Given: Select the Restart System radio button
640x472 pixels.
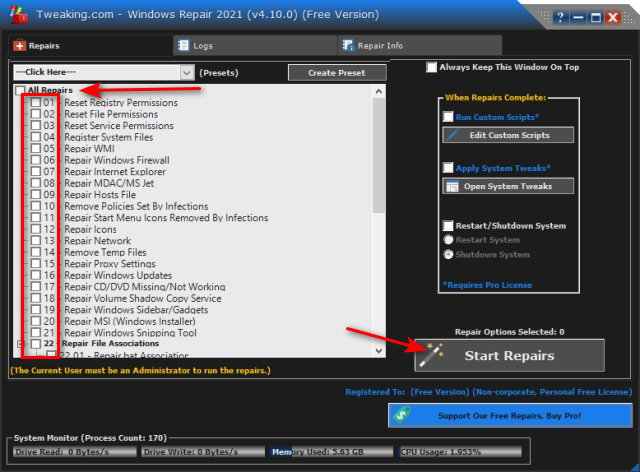Looking at the screenshot, I should point(448,240).
